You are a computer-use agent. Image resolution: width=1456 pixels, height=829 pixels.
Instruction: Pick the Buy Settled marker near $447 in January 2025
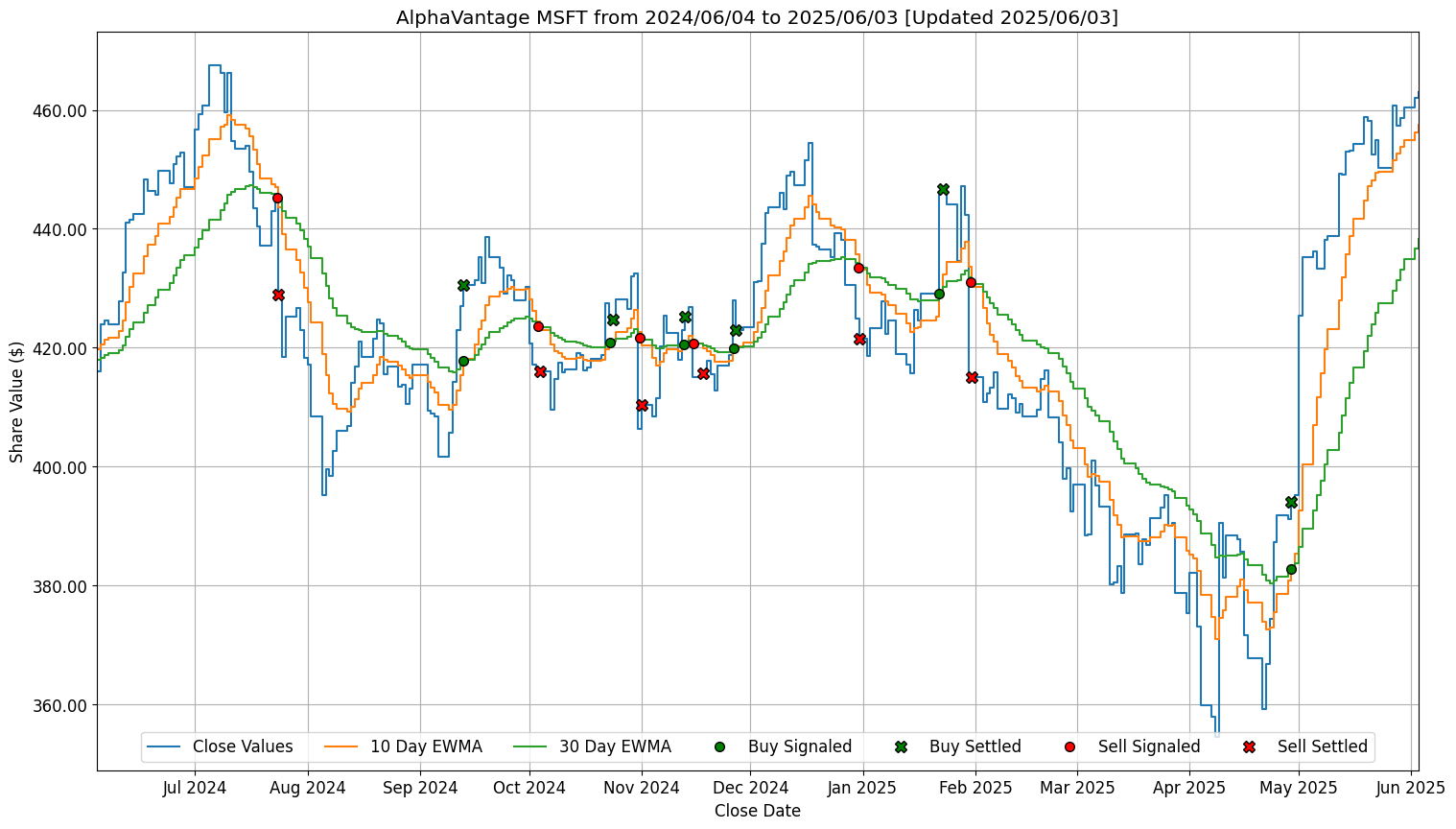pos(943,189)
